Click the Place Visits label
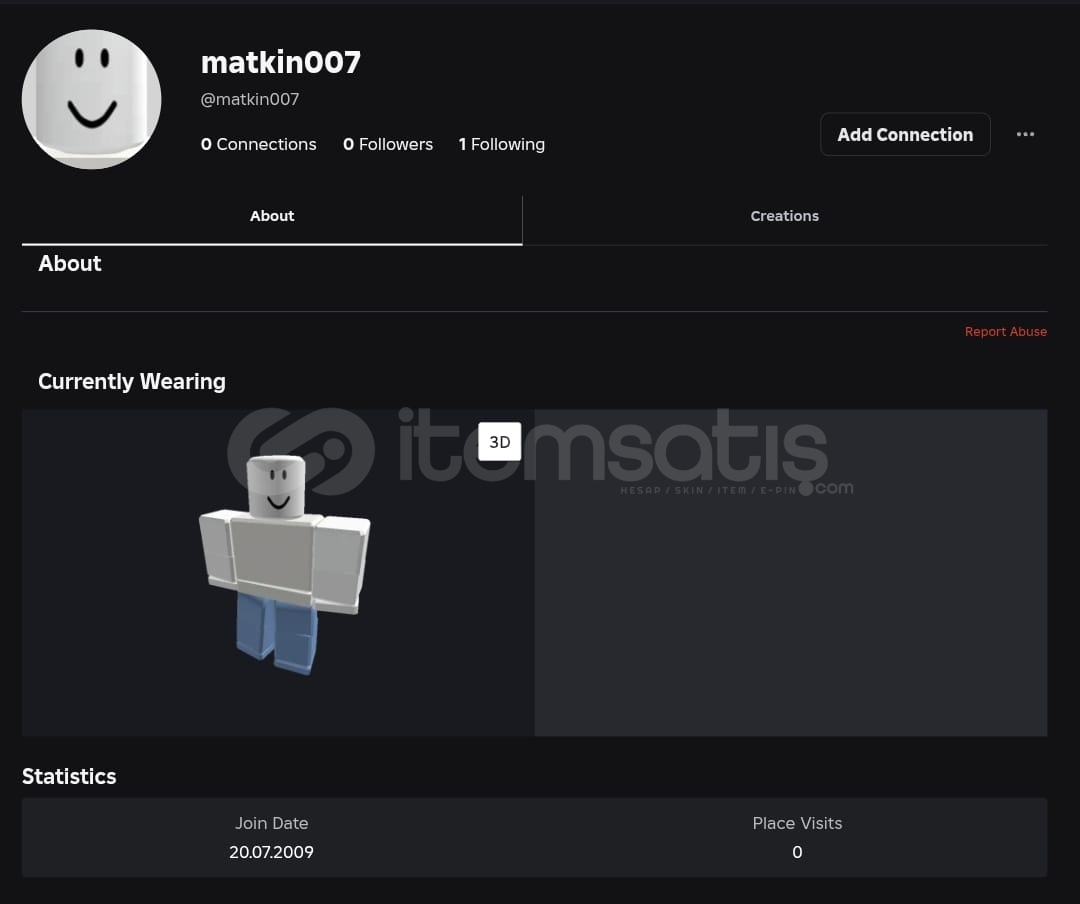The width and height of the screenshot is (1080, 904). [797, 823]
